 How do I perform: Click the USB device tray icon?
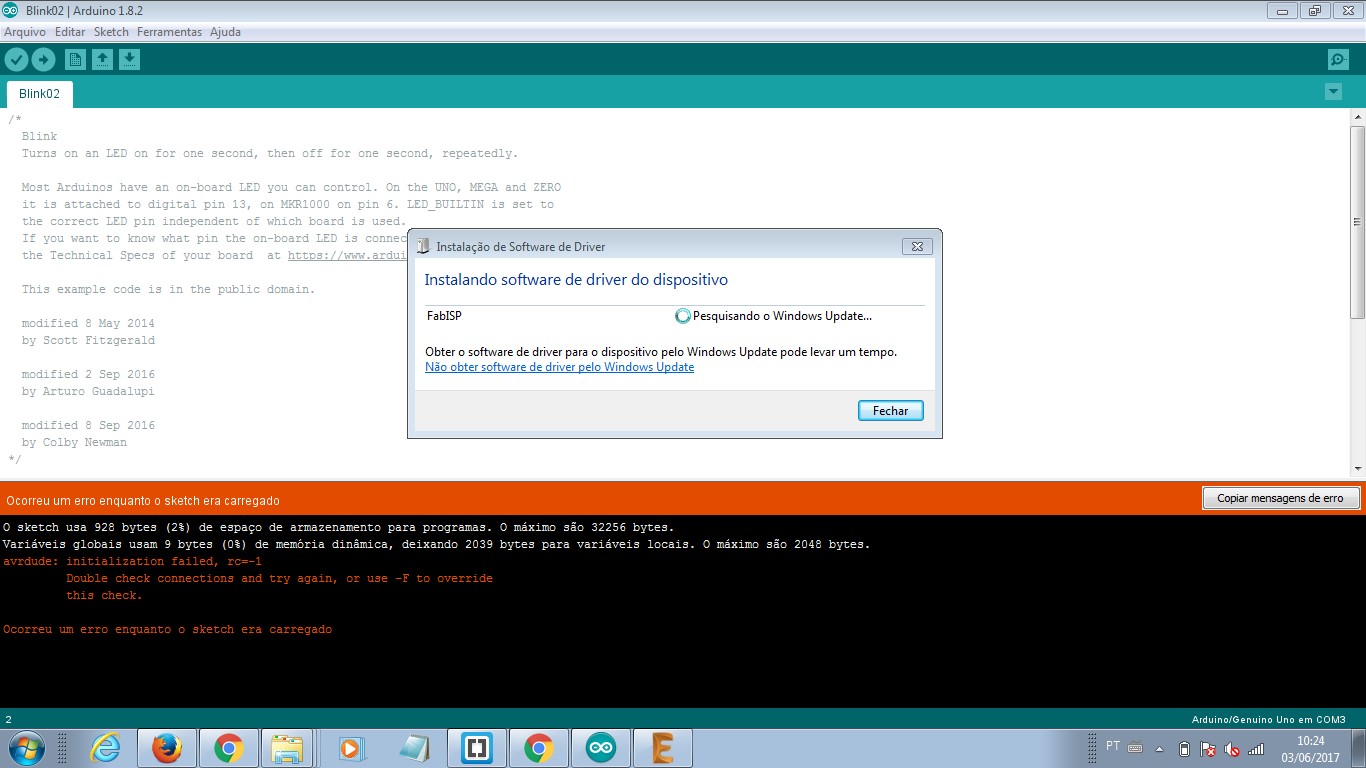pos(1184,748)
